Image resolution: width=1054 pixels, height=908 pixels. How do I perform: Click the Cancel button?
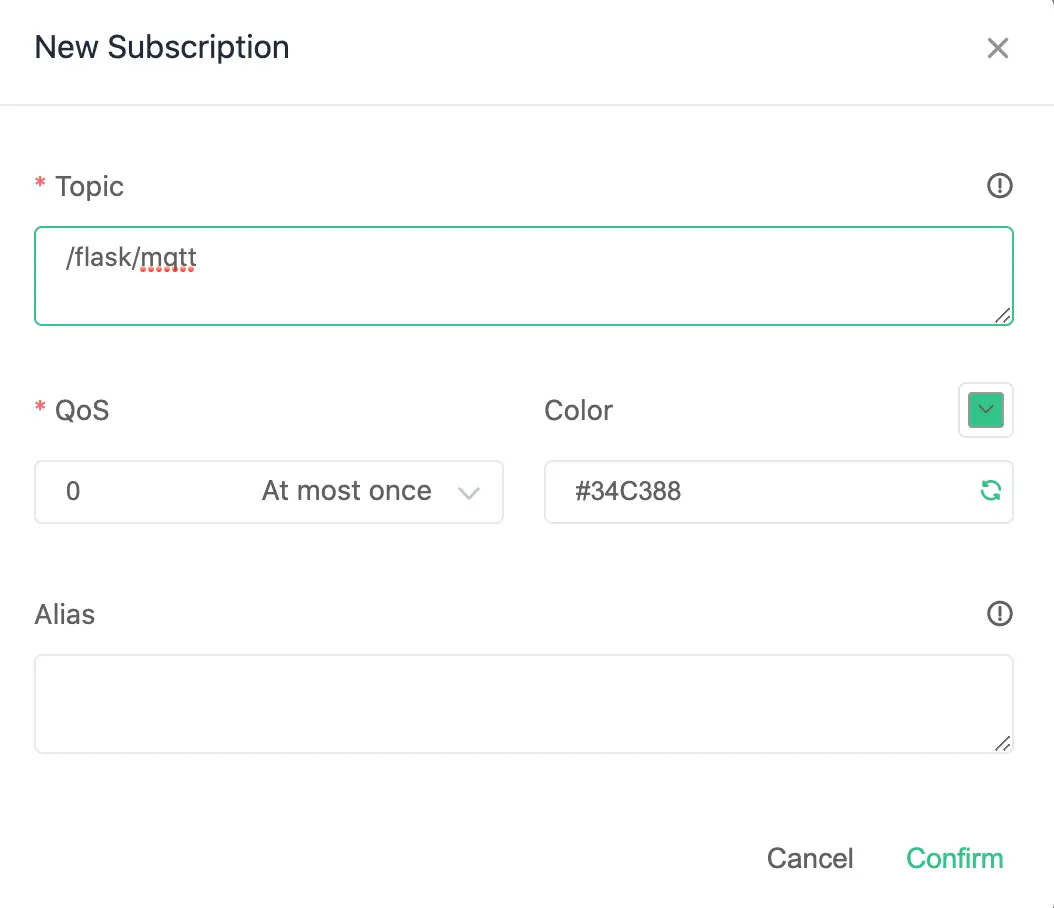click(809, 857)
